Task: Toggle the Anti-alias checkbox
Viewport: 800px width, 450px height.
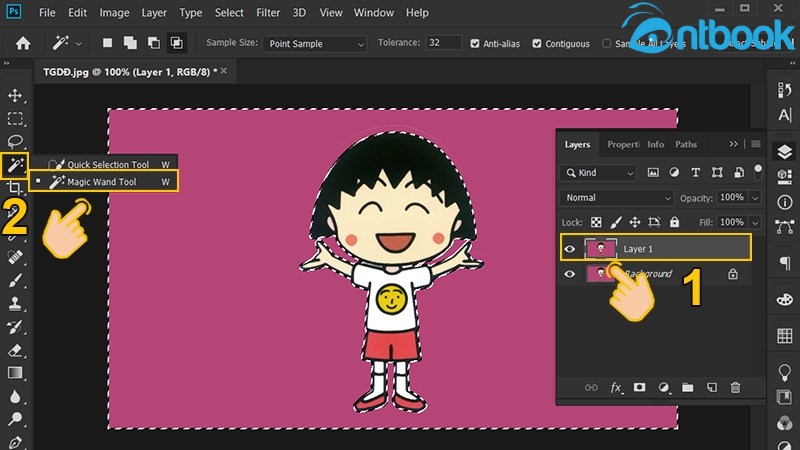Action: coord(475,44)
